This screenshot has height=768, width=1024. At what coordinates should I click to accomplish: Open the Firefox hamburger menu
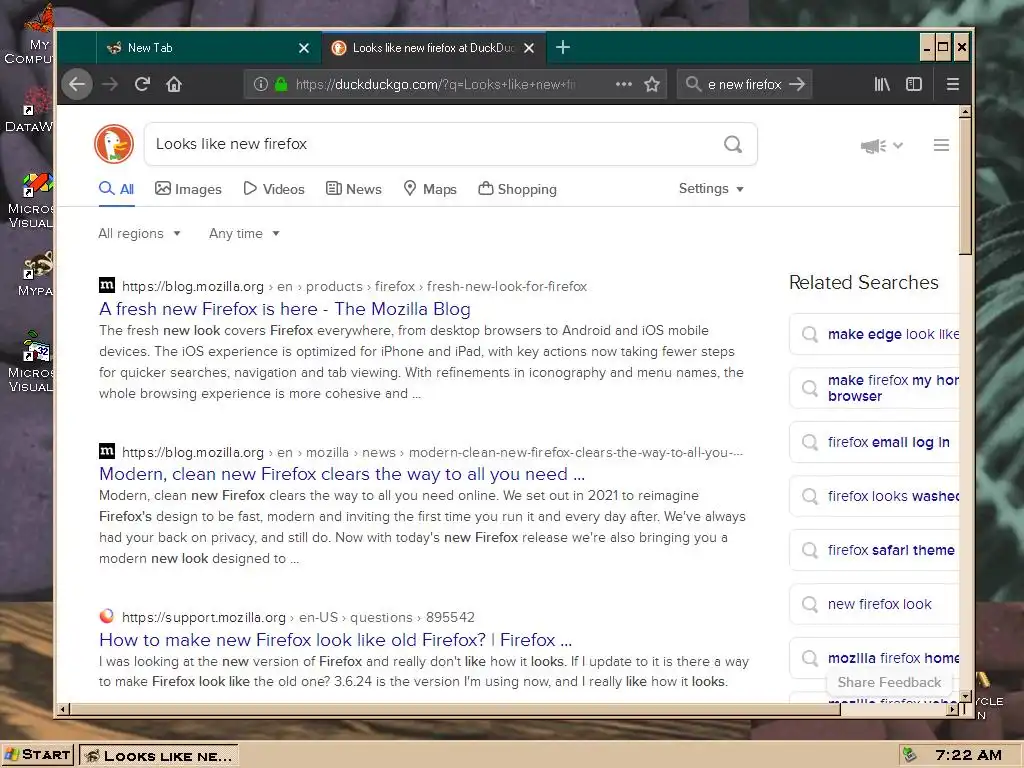(x=953, y=84)
